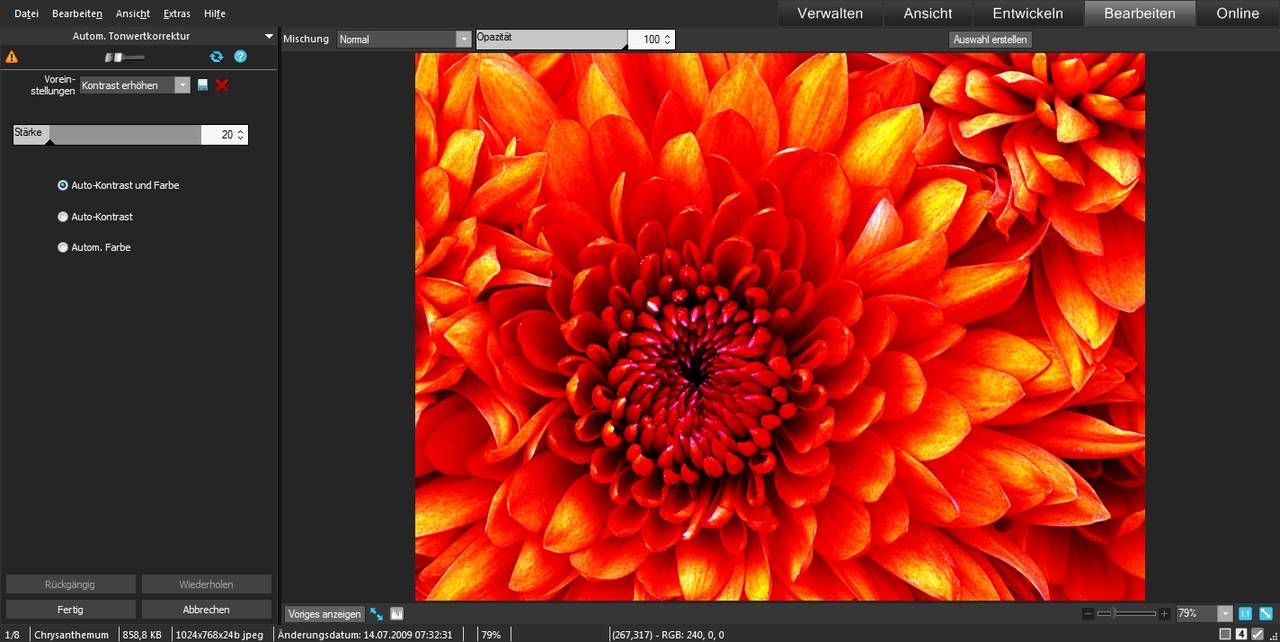This screenshot has height=642, width=1280.
Task: Delete preset with the red X icon
Action: pyautogui.click(x=222, y=86)
